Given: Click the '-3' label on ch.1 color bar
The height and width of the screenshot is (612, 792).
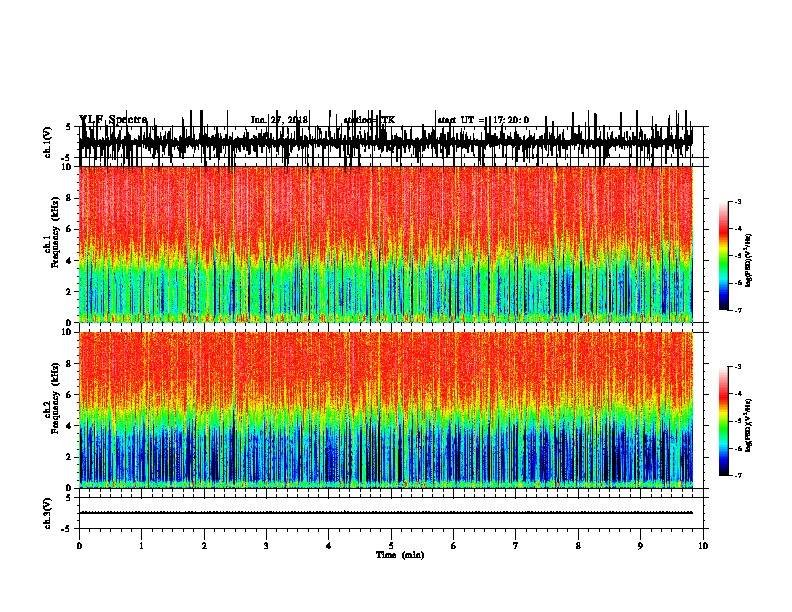Looking at the screenshot, I should (737, 201).
